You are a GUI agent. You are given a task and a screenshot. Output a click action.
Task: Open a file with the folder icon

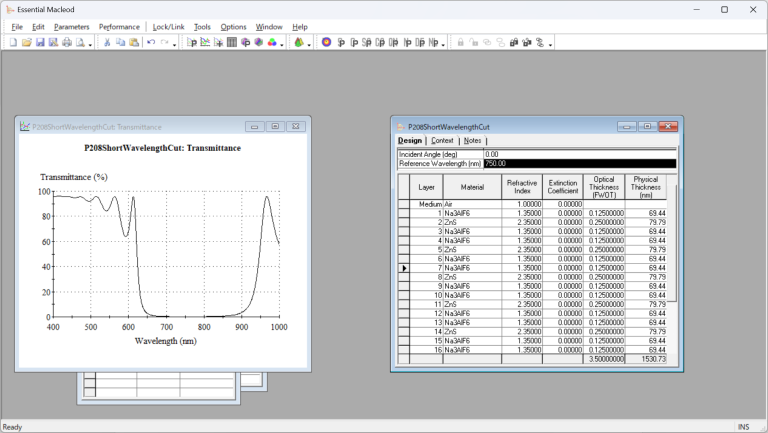click(27, 43)
